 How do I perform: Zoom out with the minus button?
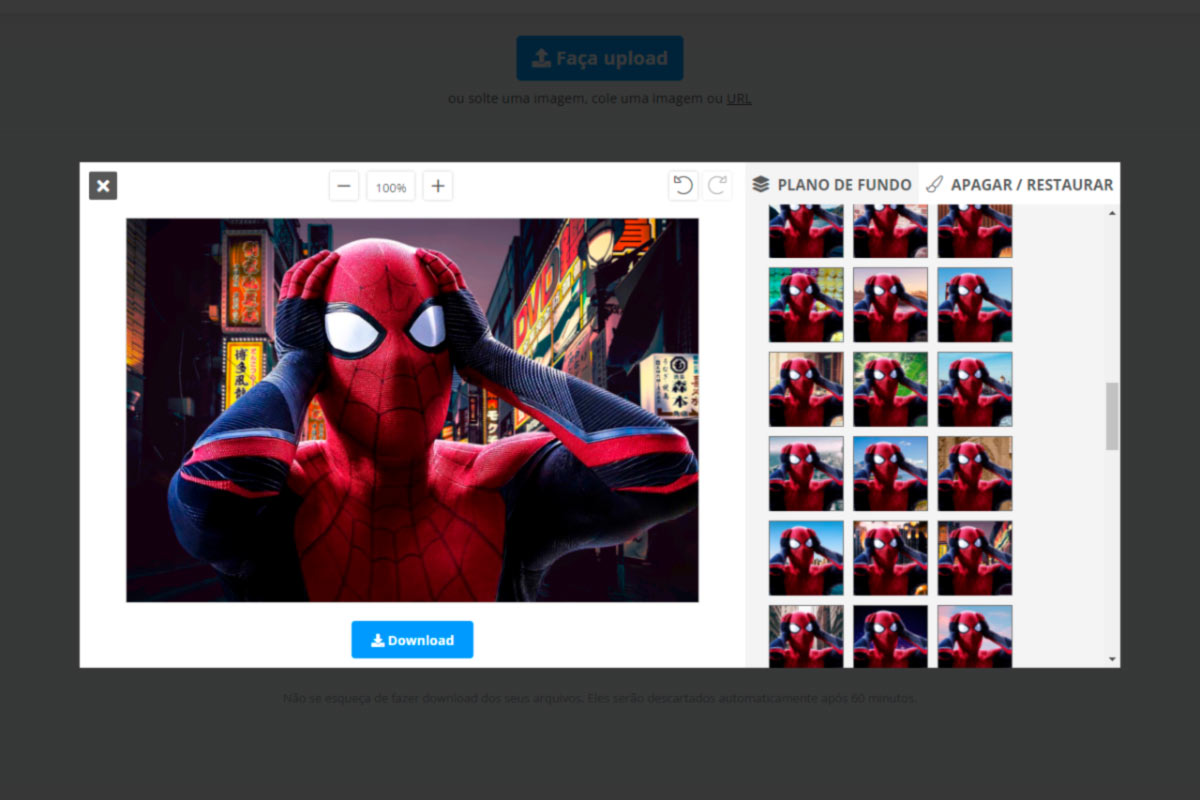click(x=344, y=186)
